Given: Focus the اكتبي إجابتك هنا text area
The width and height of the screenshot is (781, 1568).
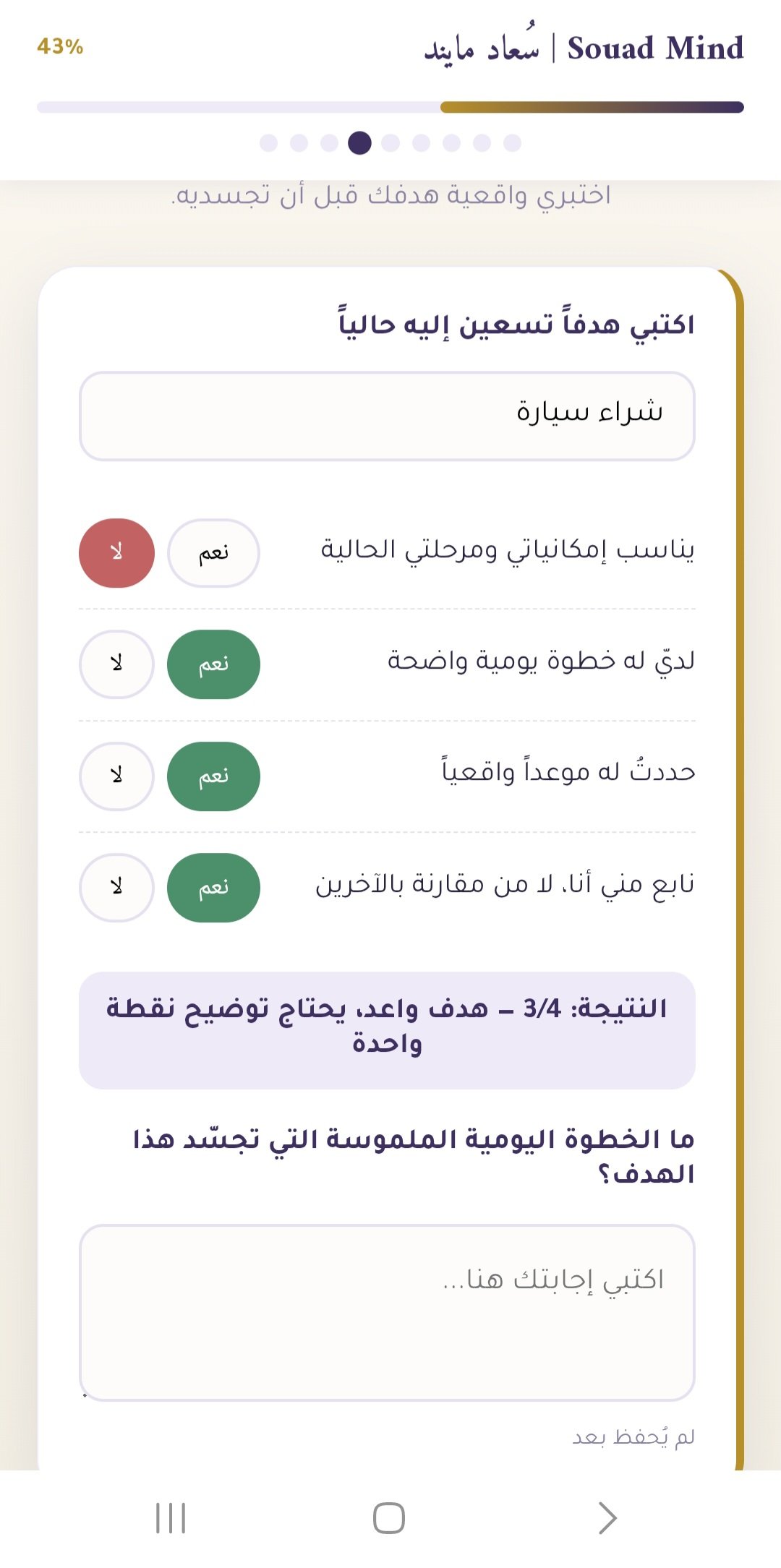Looking at the screenshot, I should [387, 1313].
